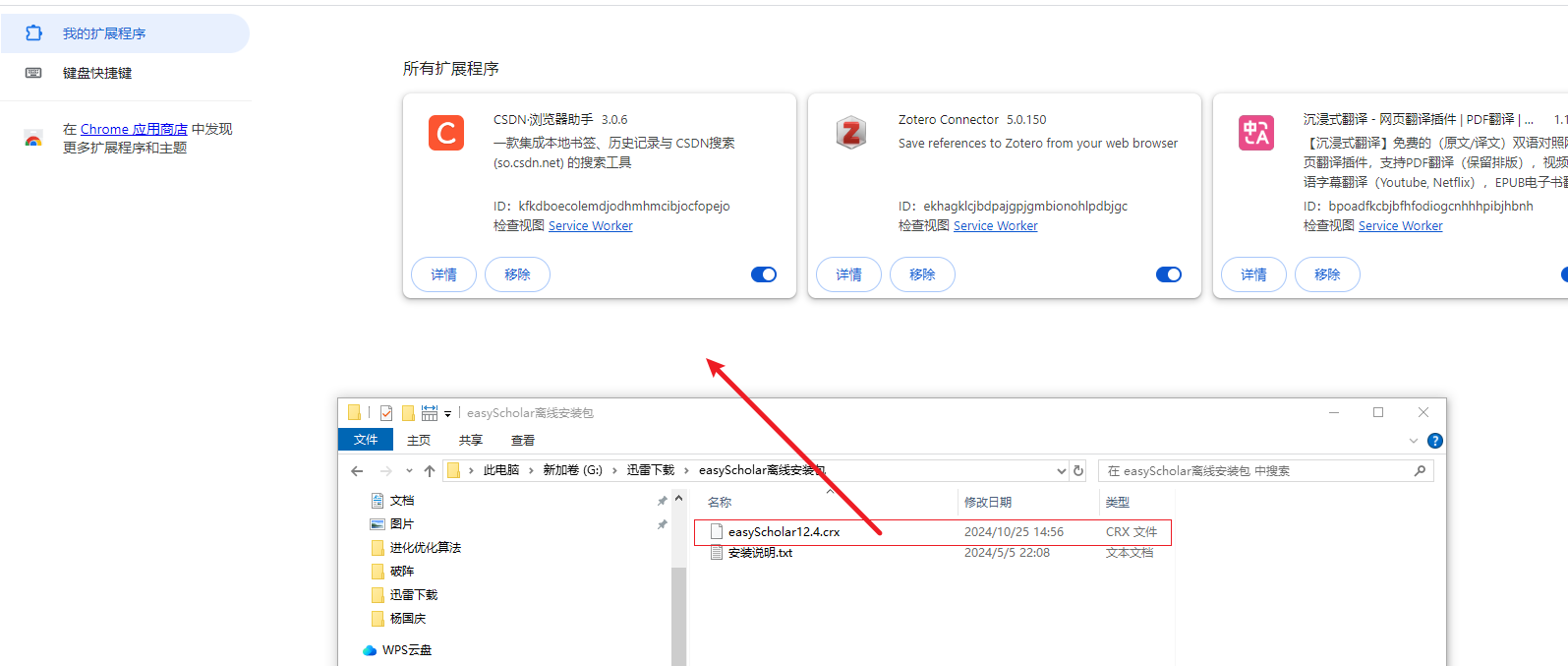Click the Chrome Web Store rainbow icon
The height and width of the screenshot is (666, 1568).
coord(33,139)
